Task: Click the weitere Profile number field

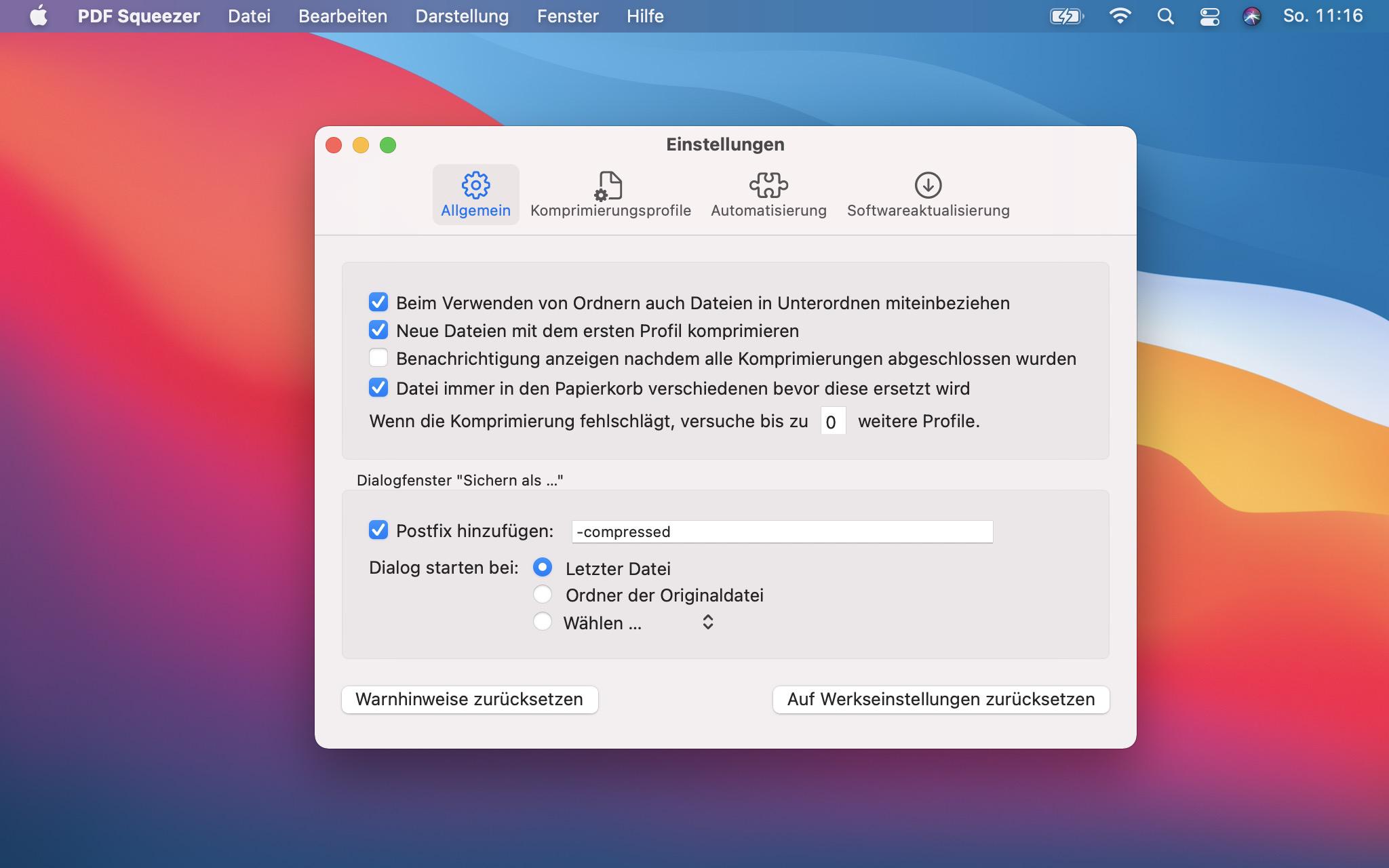Action: pyautogui.click(x=832, y=422)
